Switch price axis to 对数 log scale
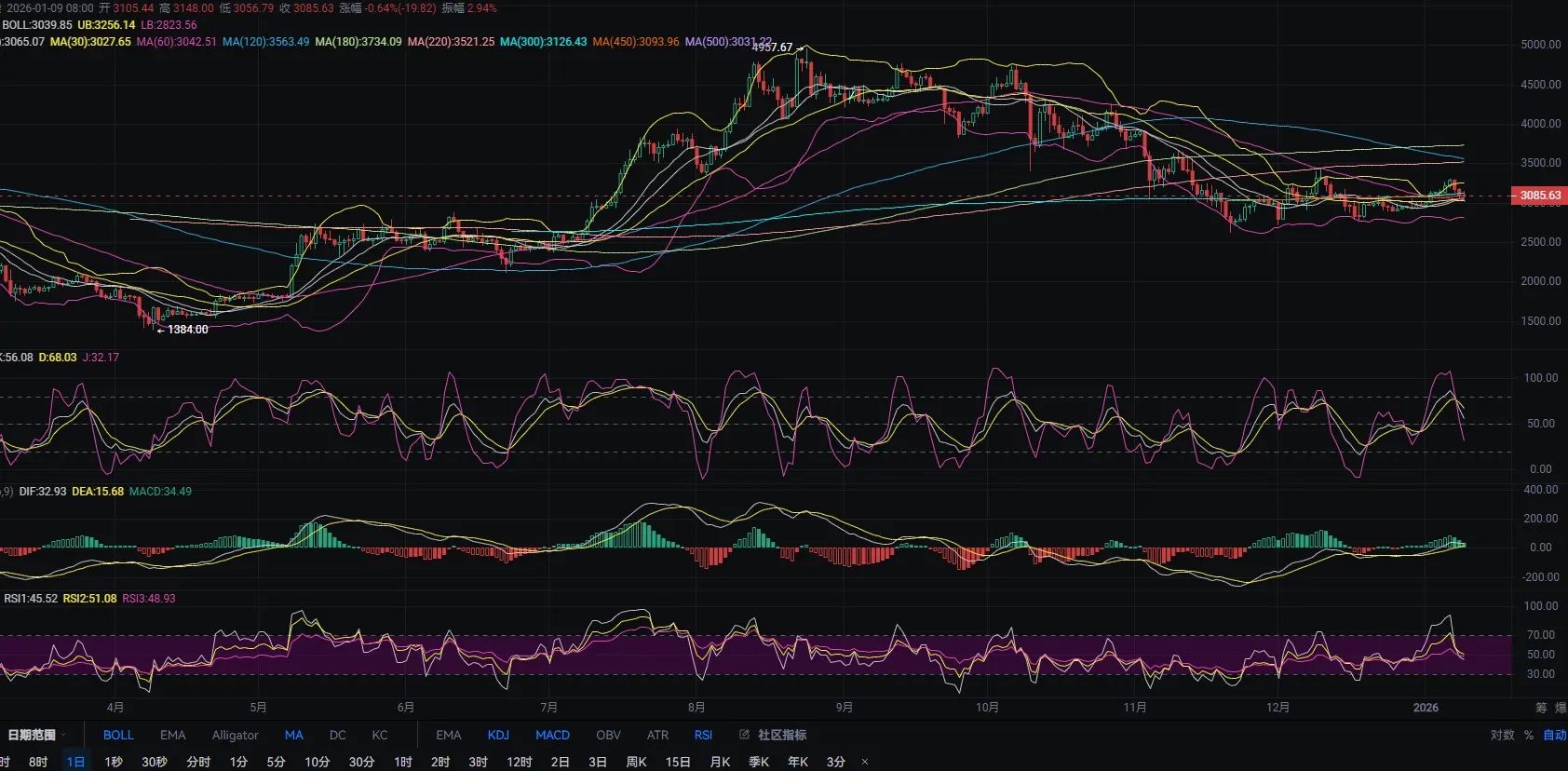This screenshot has height=771, width=1568. 1502,735
